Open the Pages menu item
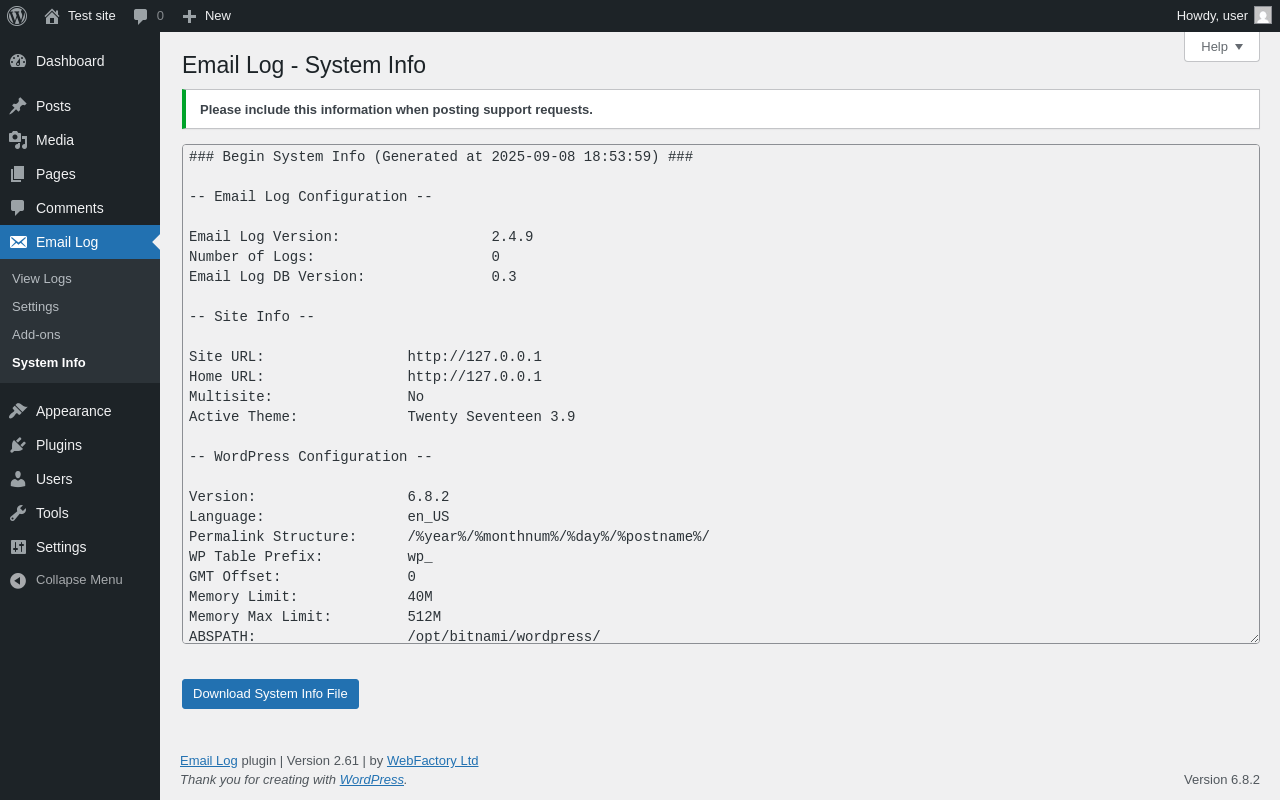This screenshot has height=800, width=1280. 80,174
